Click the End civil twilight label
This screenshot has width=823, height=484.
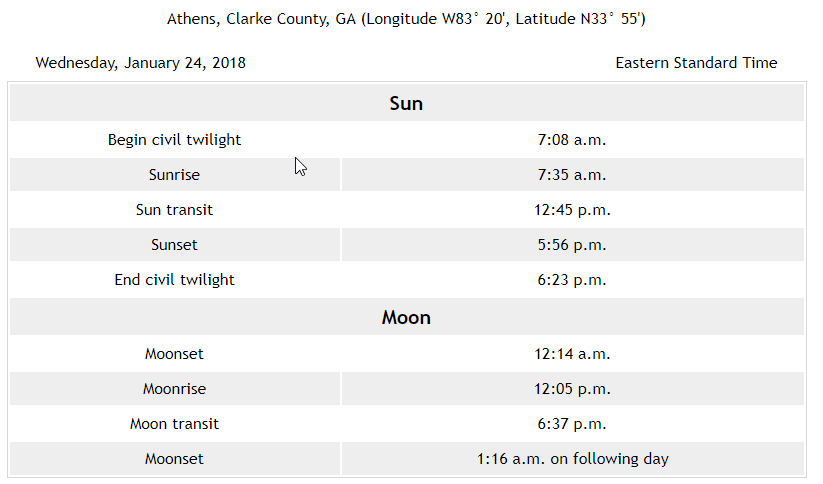(x=174, y=279)
